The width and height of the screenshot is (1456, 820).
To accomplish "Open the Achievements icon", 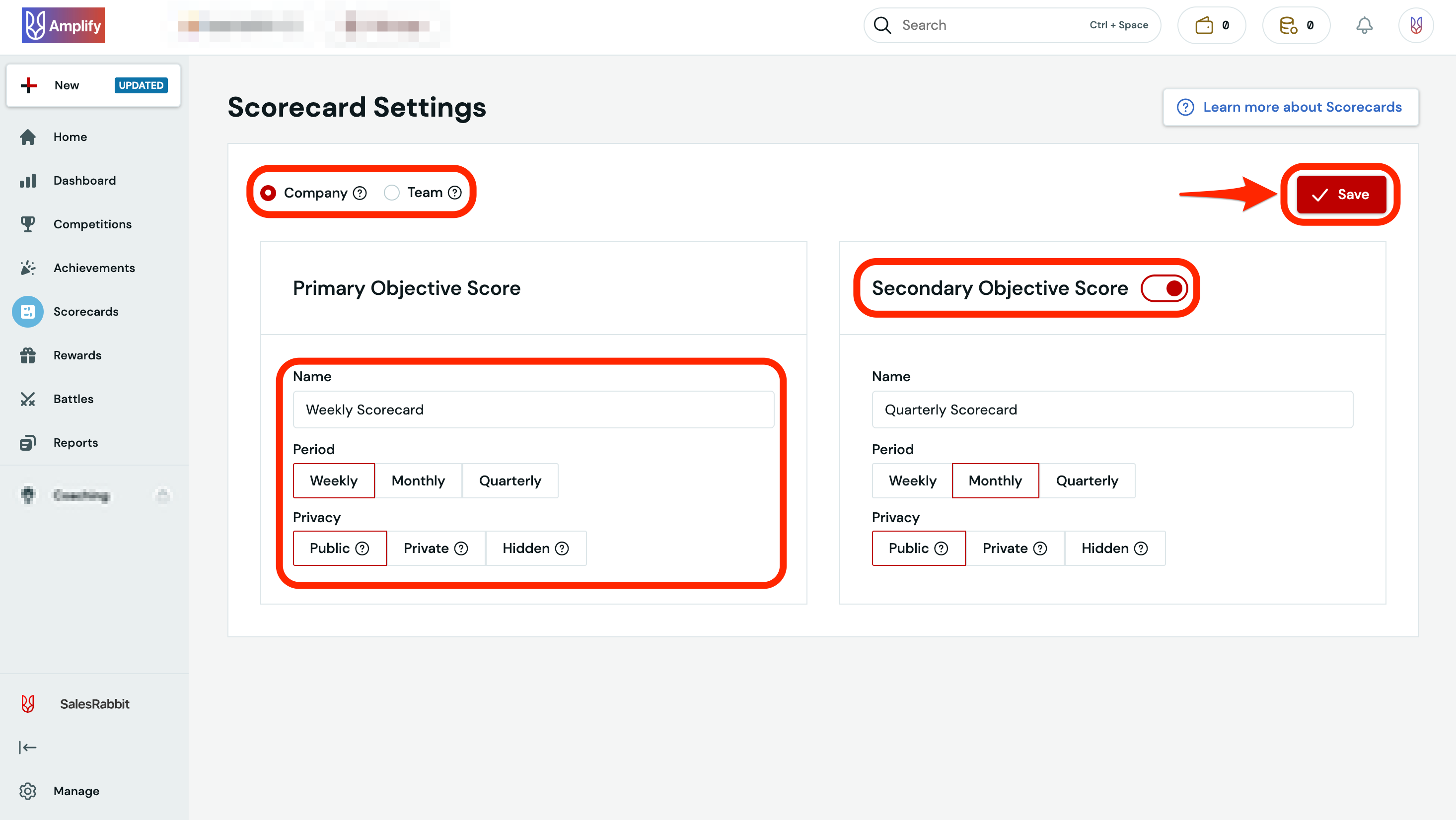I will click(28, 268).
